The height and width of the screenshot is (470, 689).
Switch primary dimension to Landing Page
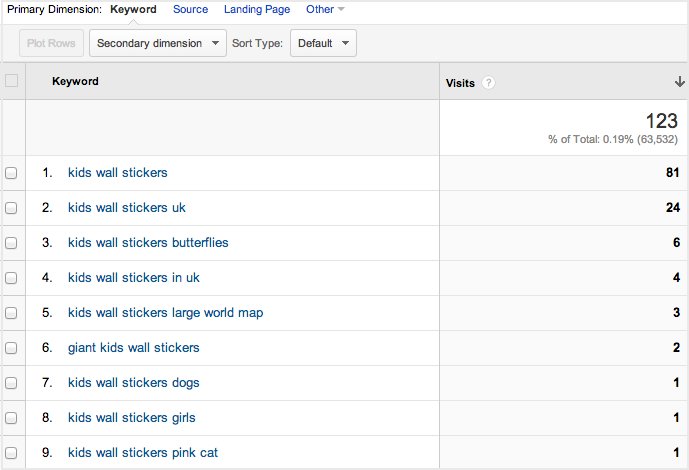[x=257, y=9]
